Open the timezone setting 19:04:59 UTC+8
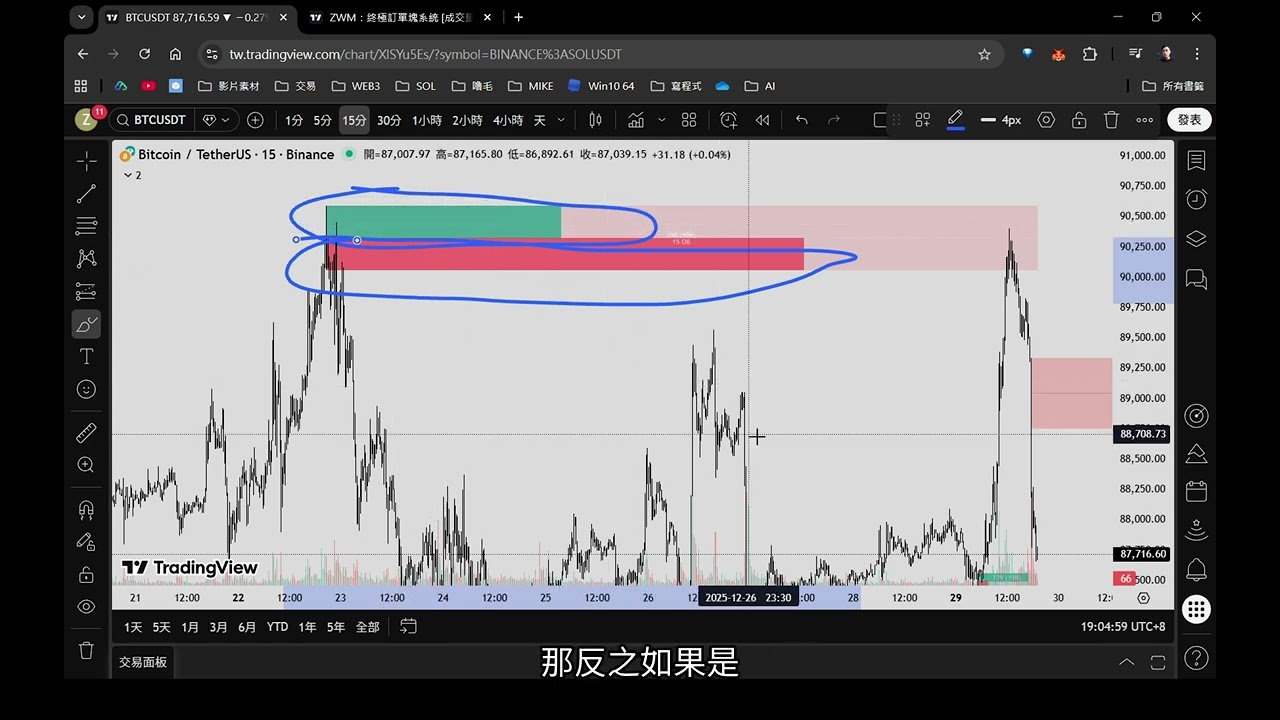The image size is (1280, 720). (1122, 627)
